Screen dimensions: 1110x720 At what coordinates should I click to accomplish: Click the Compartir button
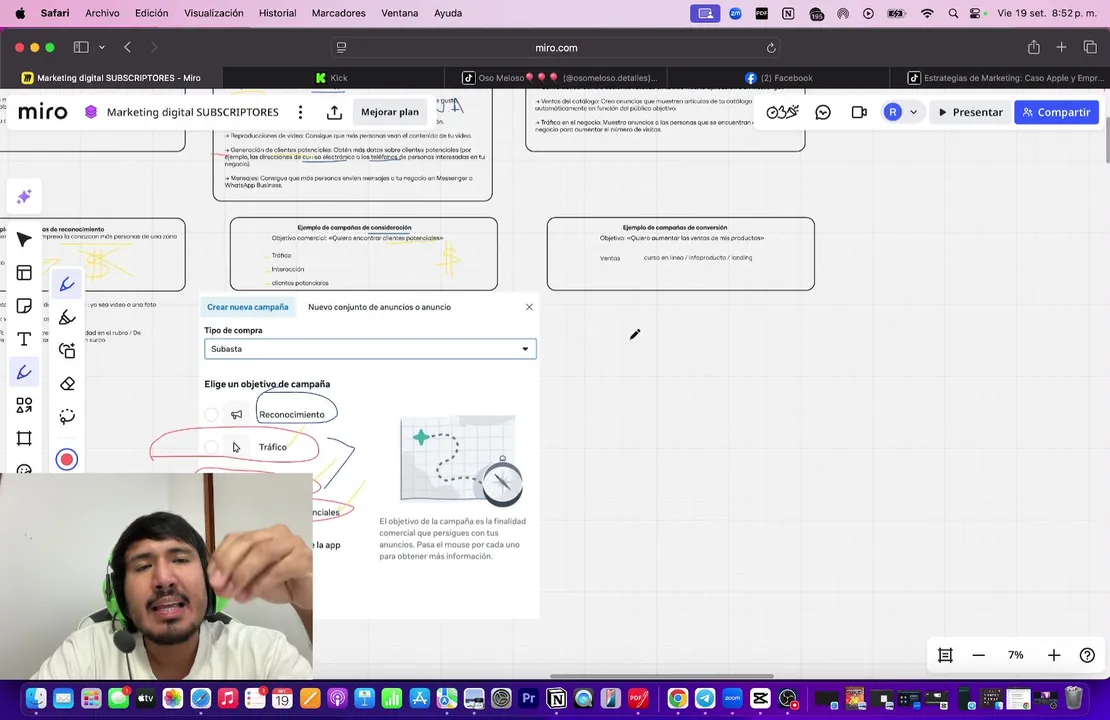(1056, 112)
